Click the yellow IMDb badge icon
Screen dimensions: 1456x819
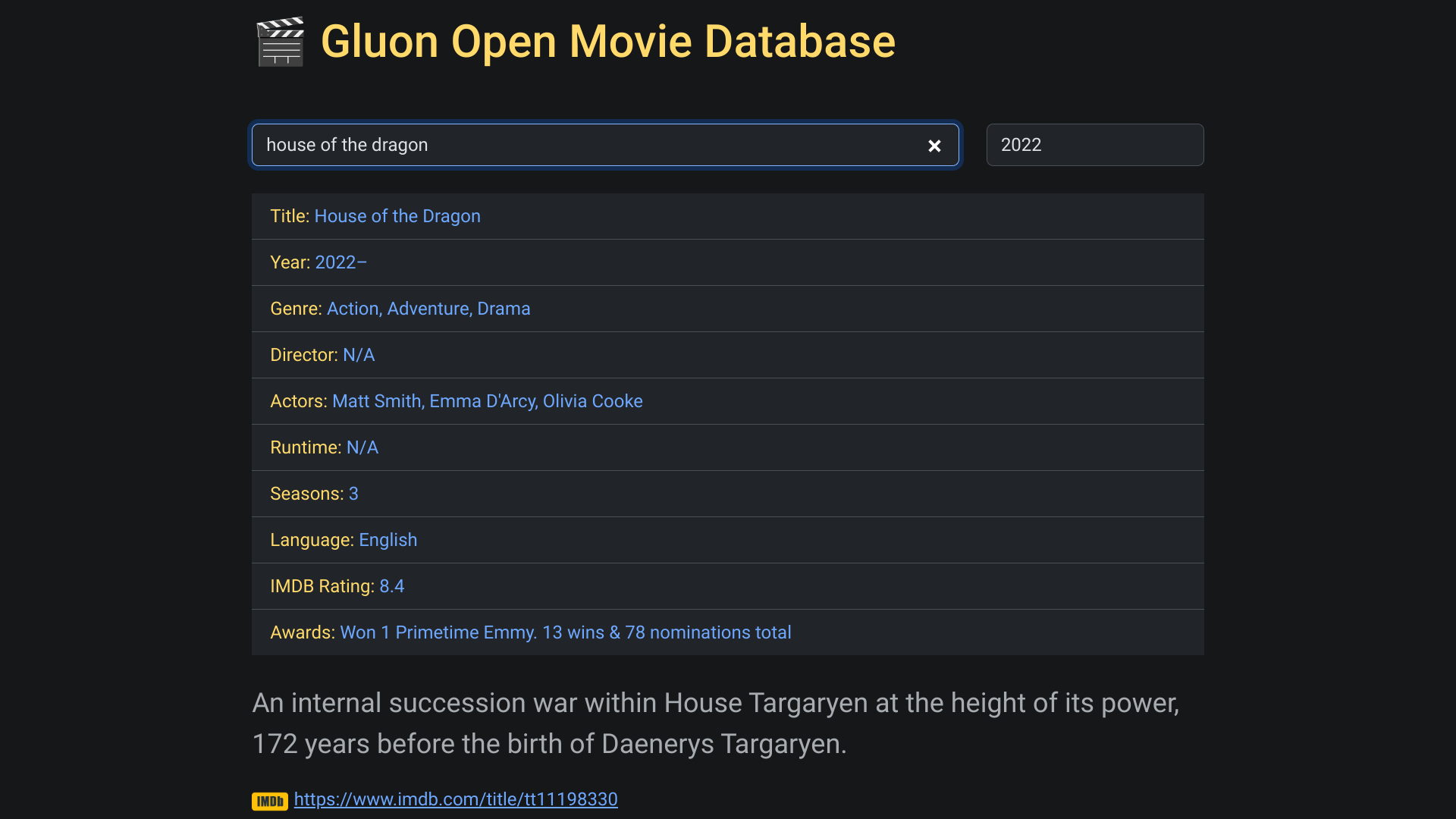[269, 801]
